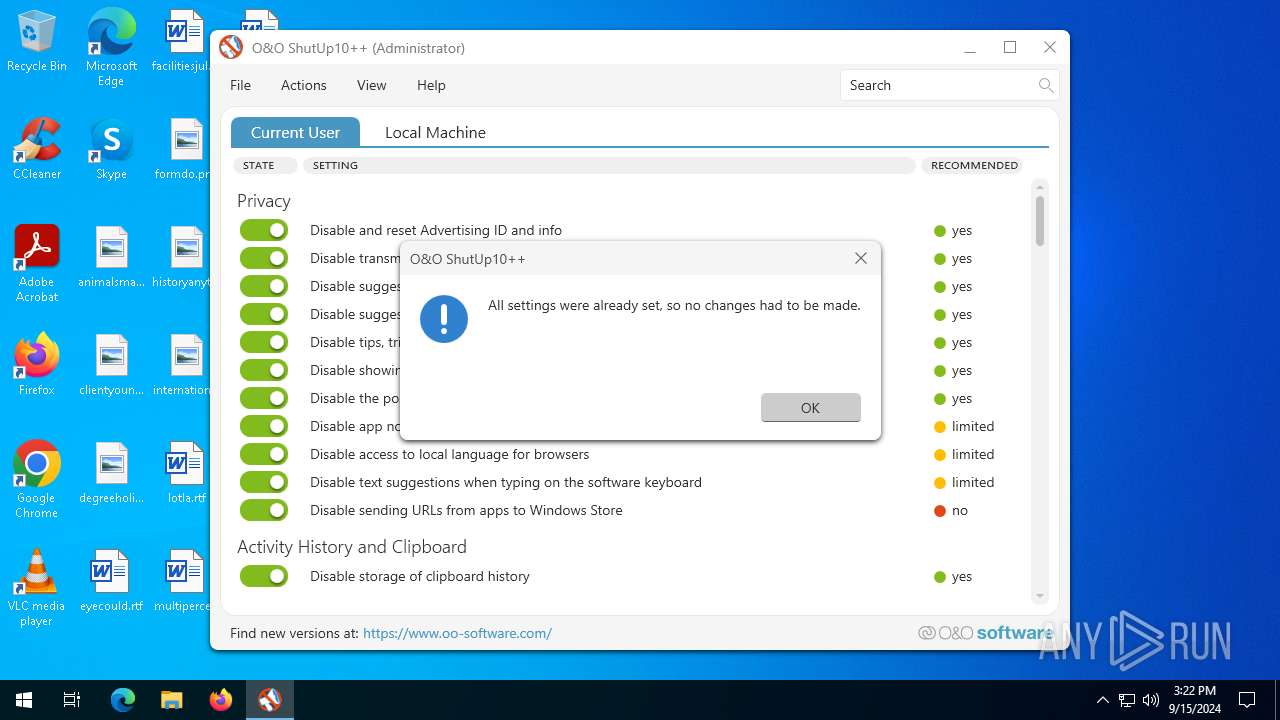Screen dimensions: 1280x720
Task: Click 'Disable sending URLs from apps' setting text
Action: tap(466, 510)
